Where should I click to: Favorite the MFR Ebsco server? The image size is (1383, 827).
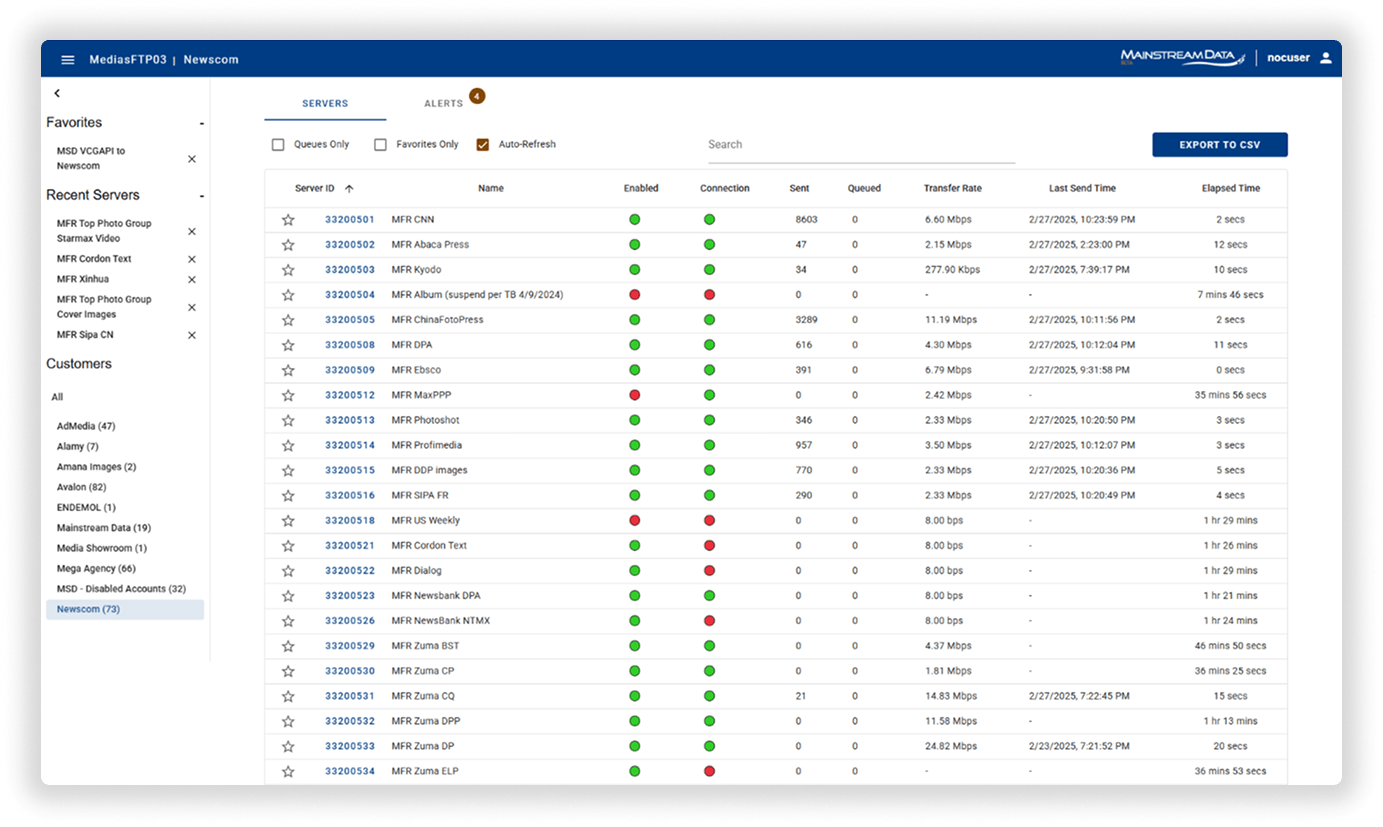pos(288,370)
